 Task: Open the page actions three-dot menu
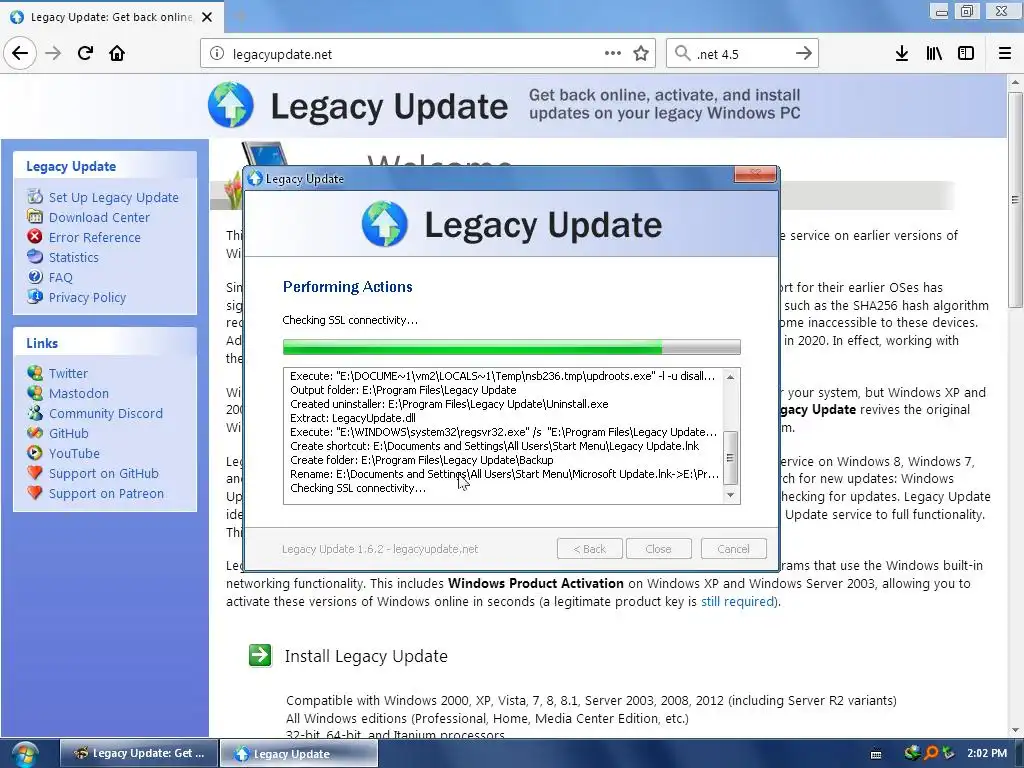click(613, 53)
